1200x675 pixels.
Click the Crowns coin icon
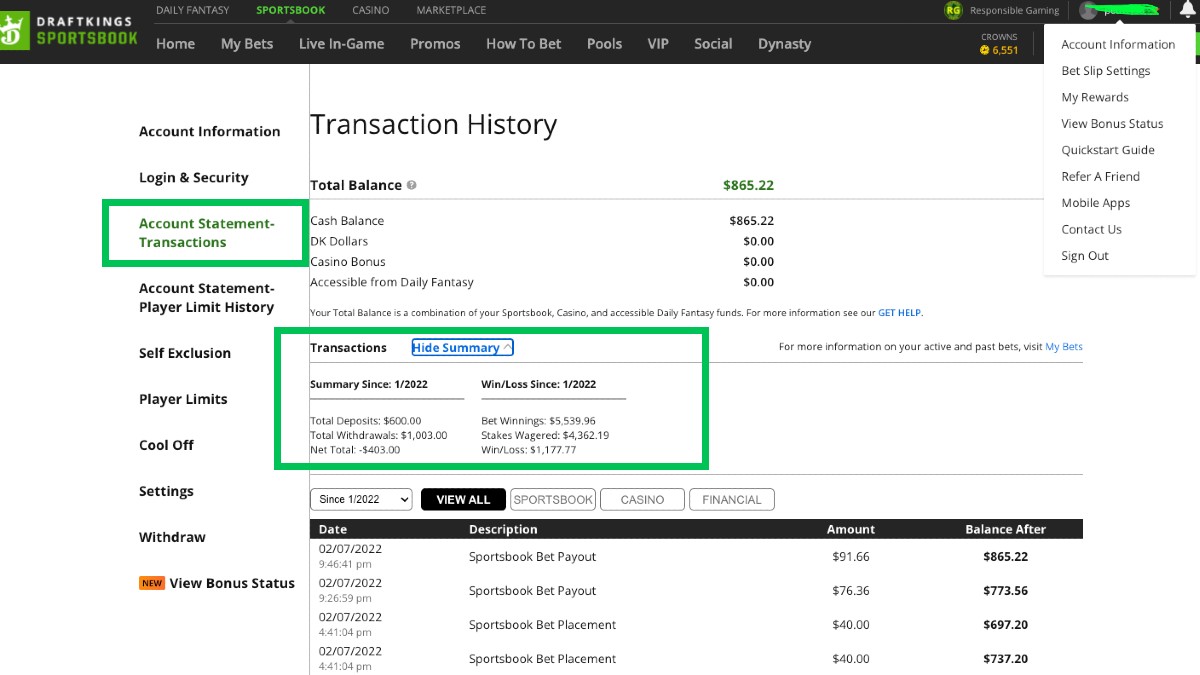(x=984, y=50)
